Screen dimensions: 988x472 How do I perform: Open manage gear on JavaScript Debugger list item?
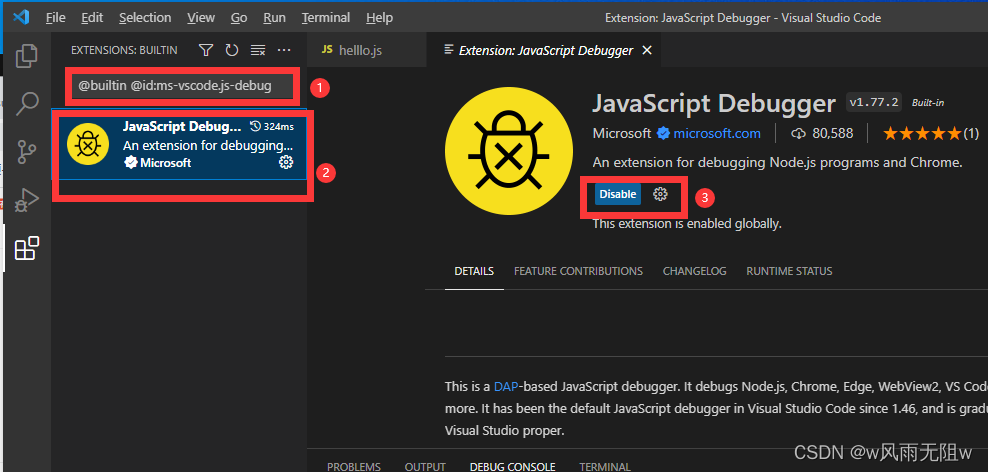pyautogui.click(x=286, y=163)
